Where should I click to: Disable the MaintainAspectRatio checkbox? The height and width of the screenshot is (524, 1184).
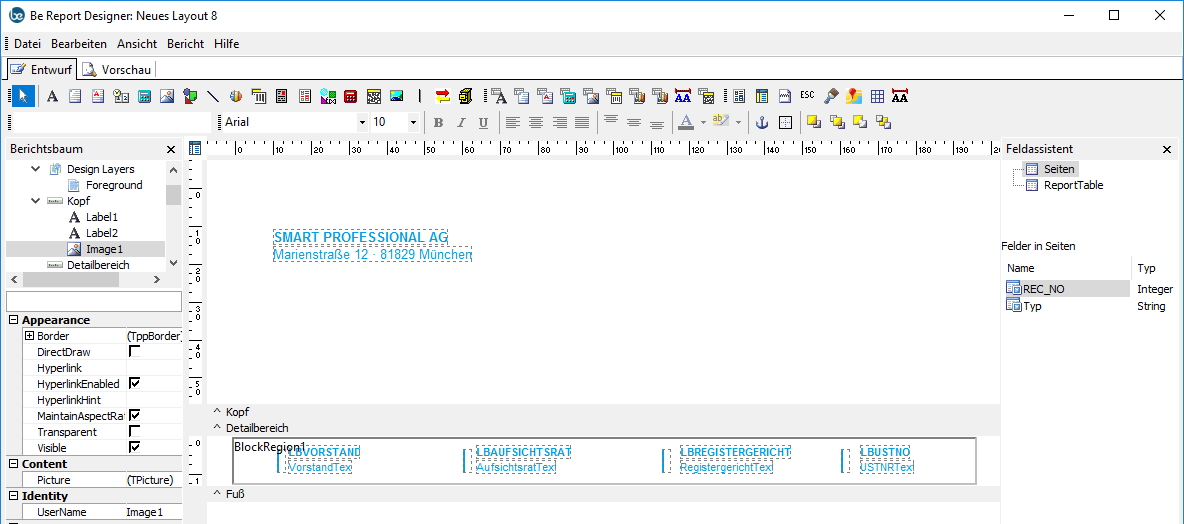[x=134, y=416]
